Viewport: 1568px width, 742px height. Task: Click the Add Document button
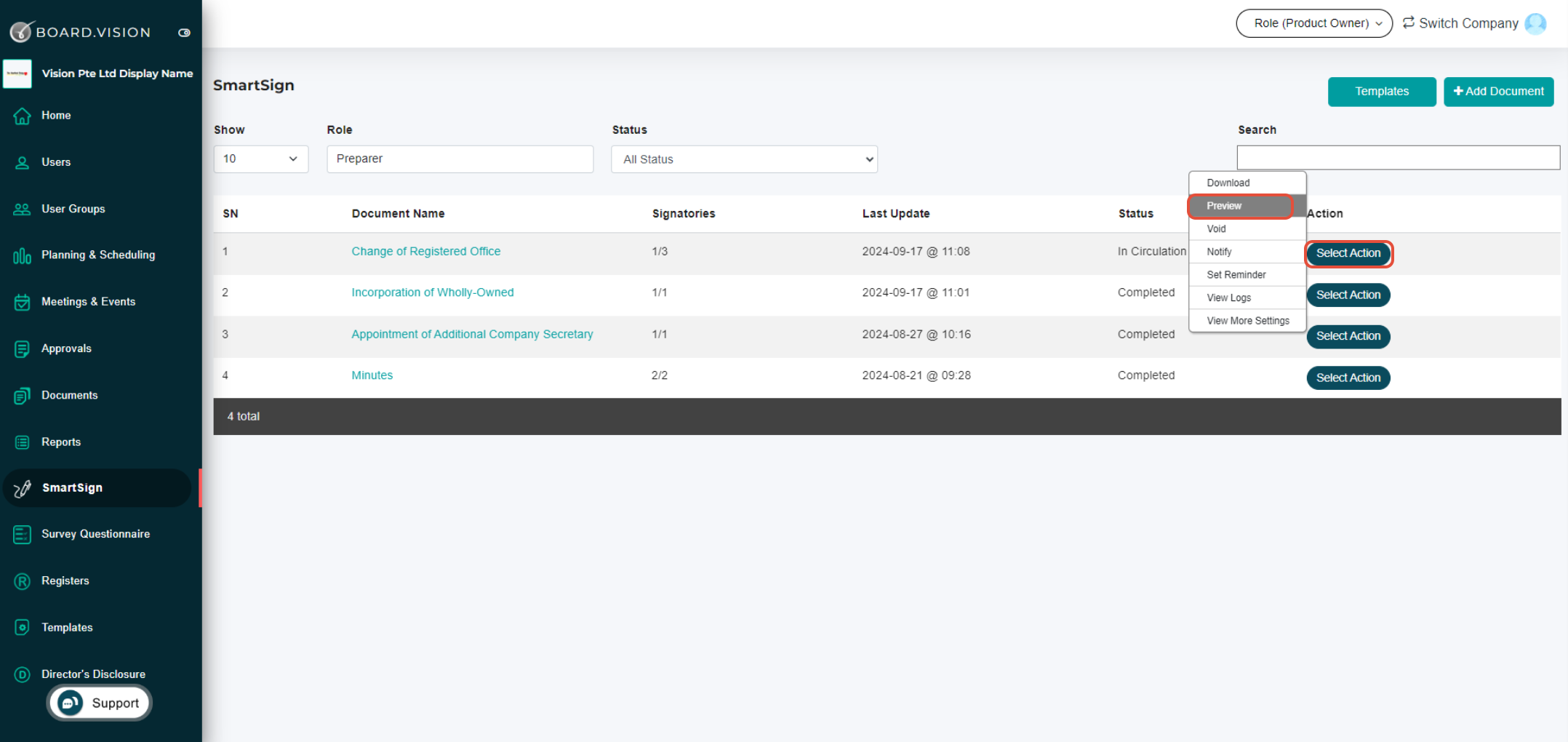pyautogui.click(x=1498, y=92)
